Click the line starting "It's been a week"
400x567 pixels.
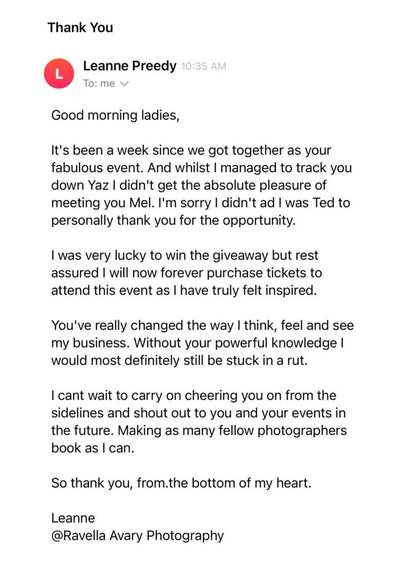[191, 150]
